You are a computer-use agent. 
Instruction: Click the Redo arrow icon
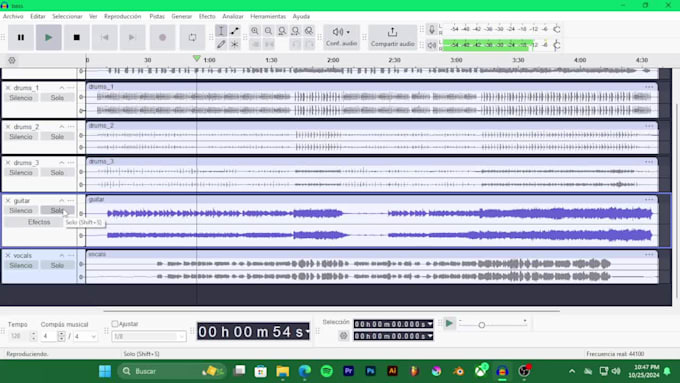point(309,44)
